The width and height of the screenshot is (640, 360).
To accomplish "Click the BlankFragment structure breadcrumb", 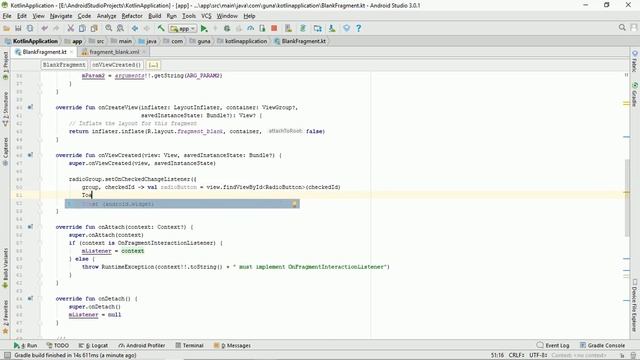I will [x=64, y=65].
